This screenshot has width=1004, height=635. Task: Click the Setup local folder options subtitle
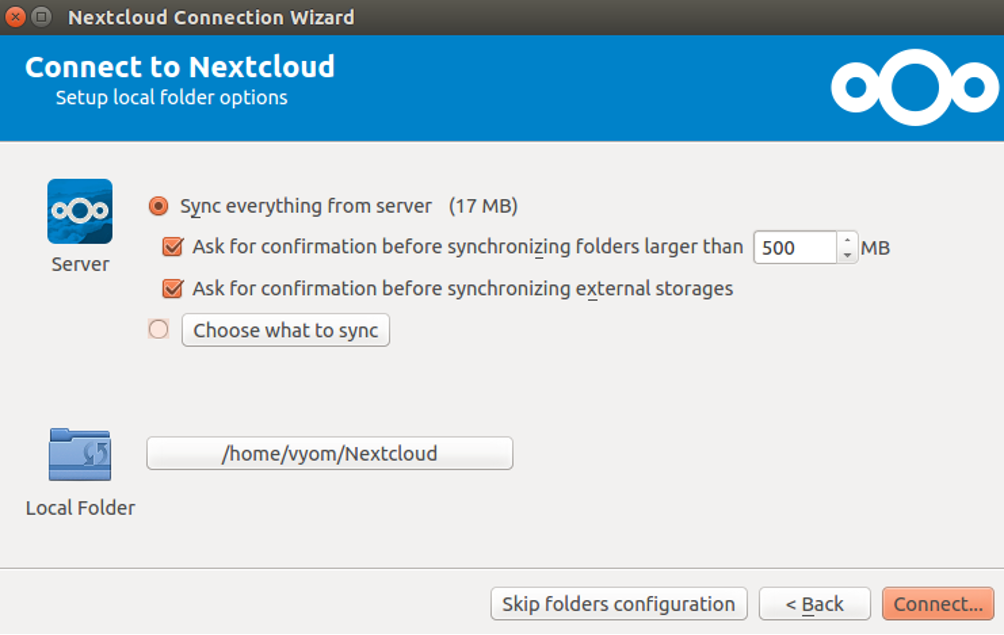172,97
